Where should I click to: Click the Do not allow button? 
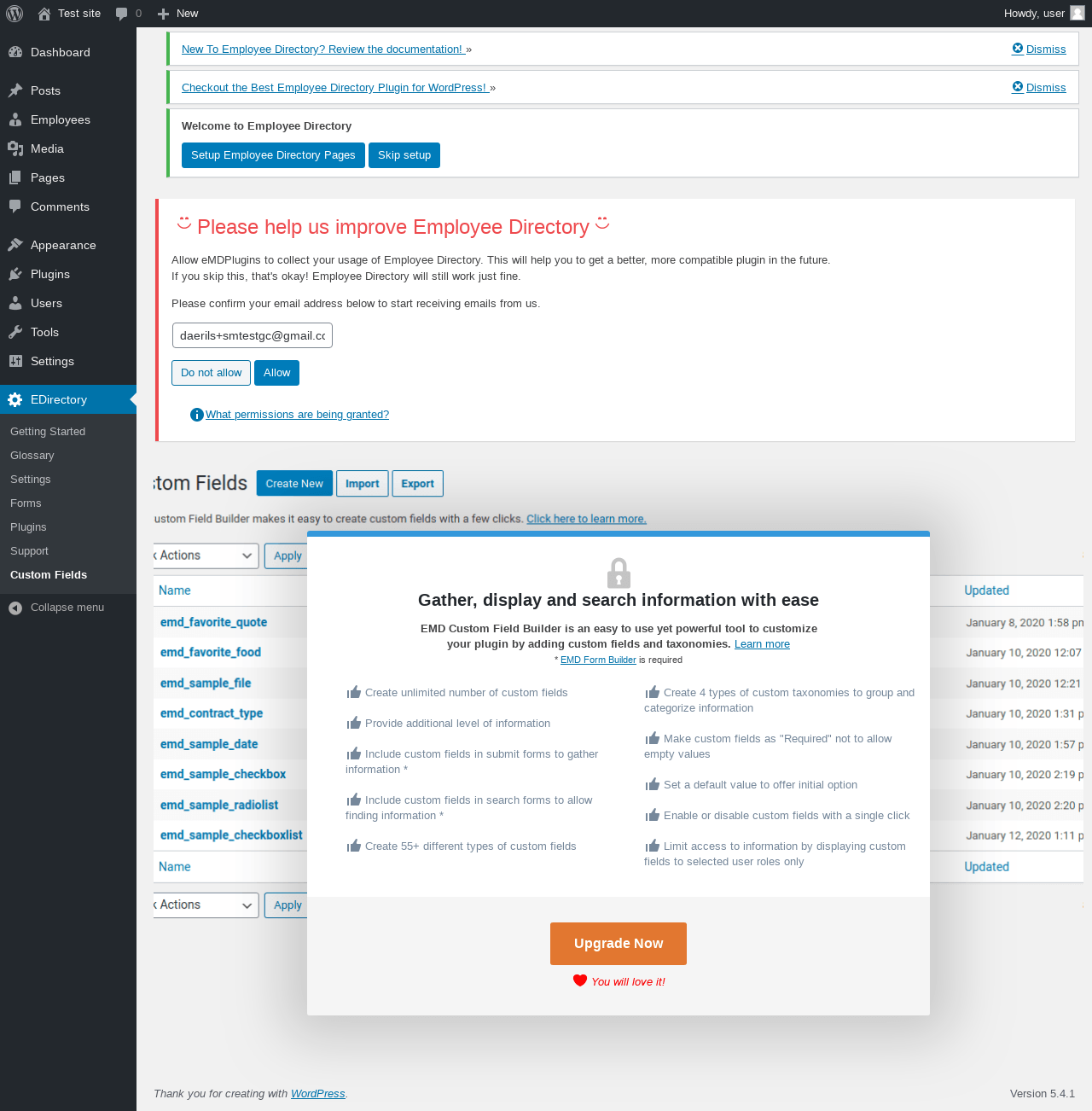pyautogui.click(x=212, y=373)
